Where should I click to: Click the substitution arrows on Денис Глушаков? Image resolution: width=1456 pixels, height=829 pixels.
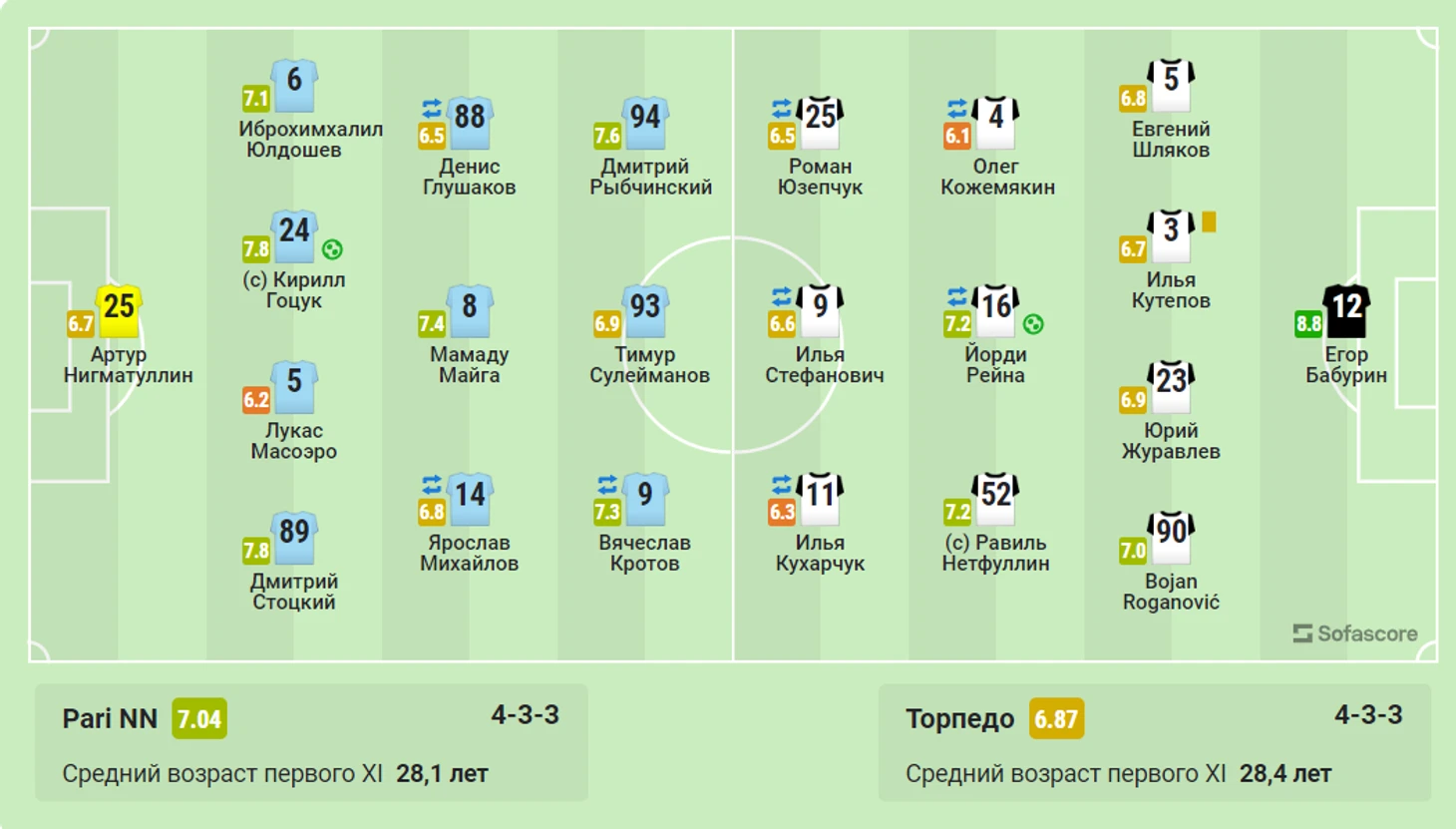432,108
